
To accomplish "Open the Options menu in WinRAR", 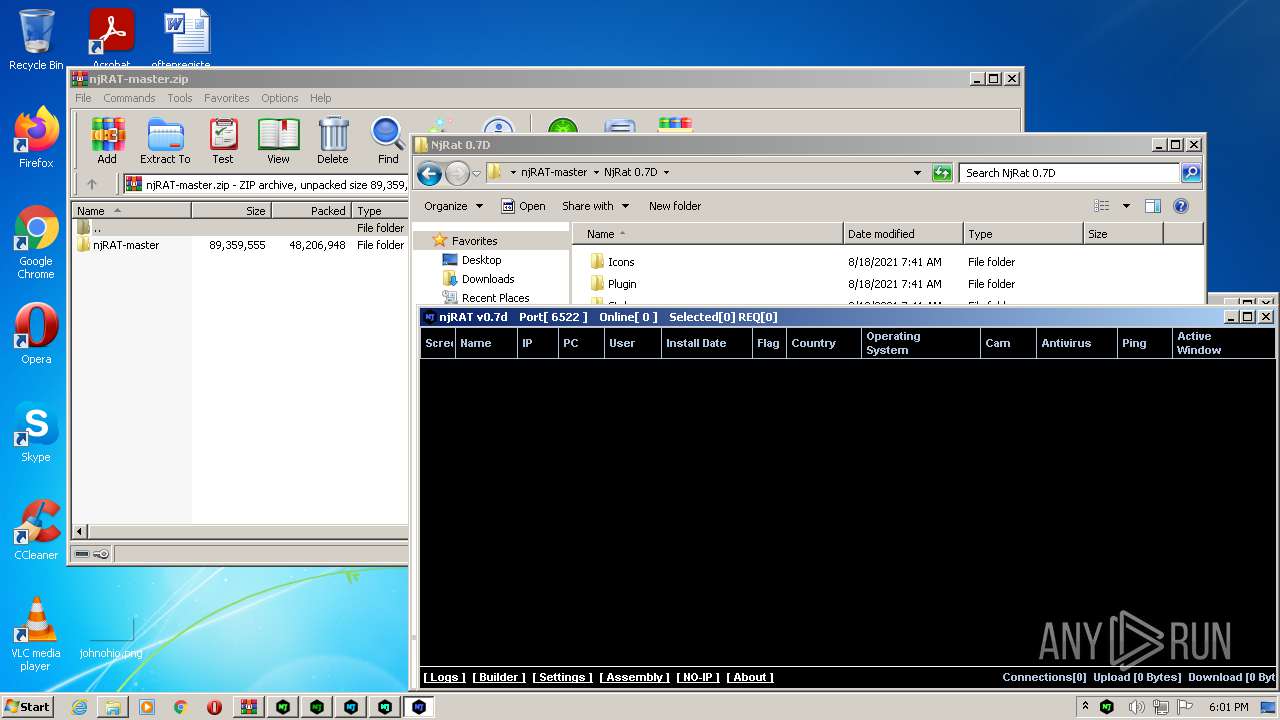I will [280, 98].
